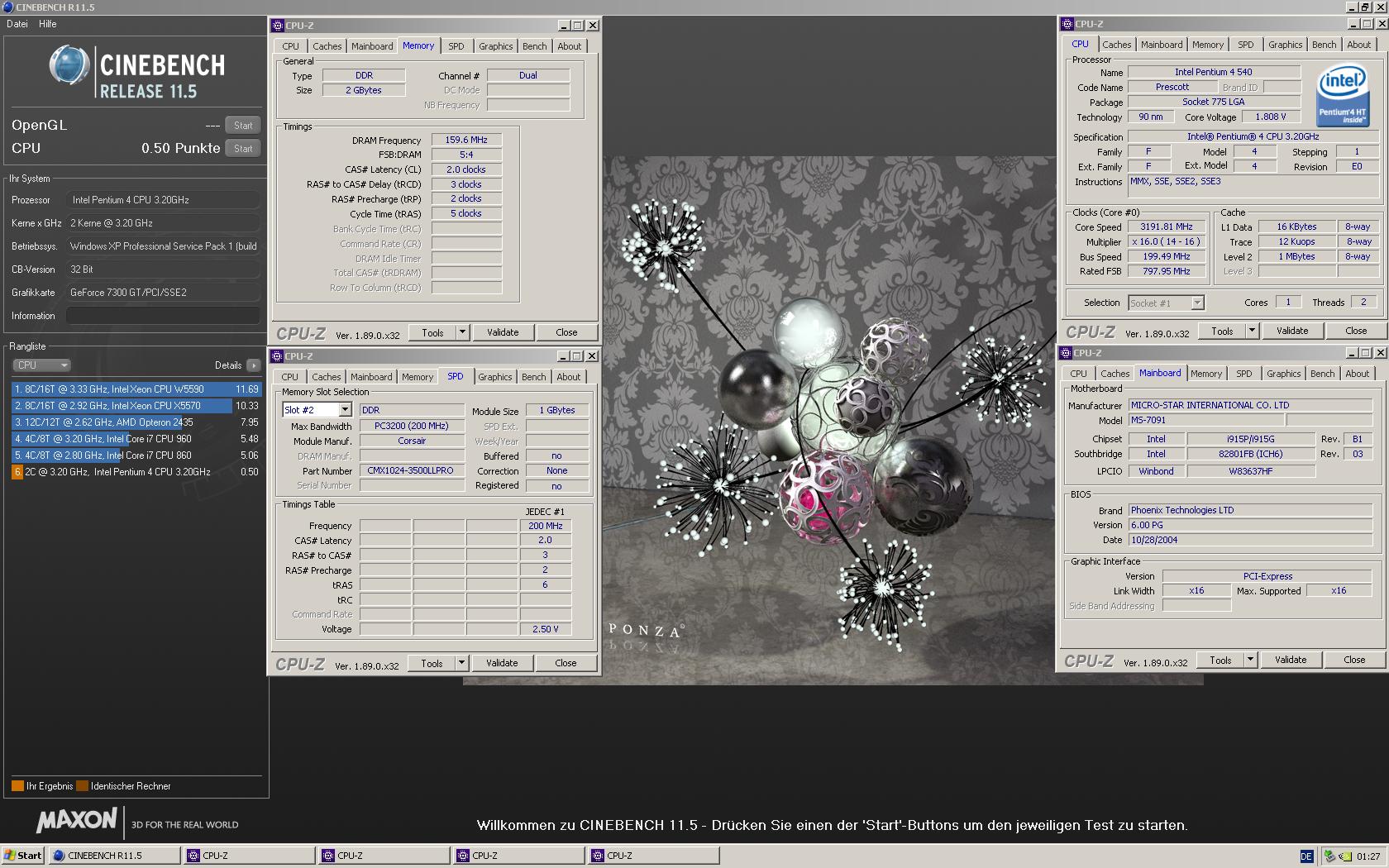
Task: Click the orange Ihr Ergebnis legend square
Action: 17,786
